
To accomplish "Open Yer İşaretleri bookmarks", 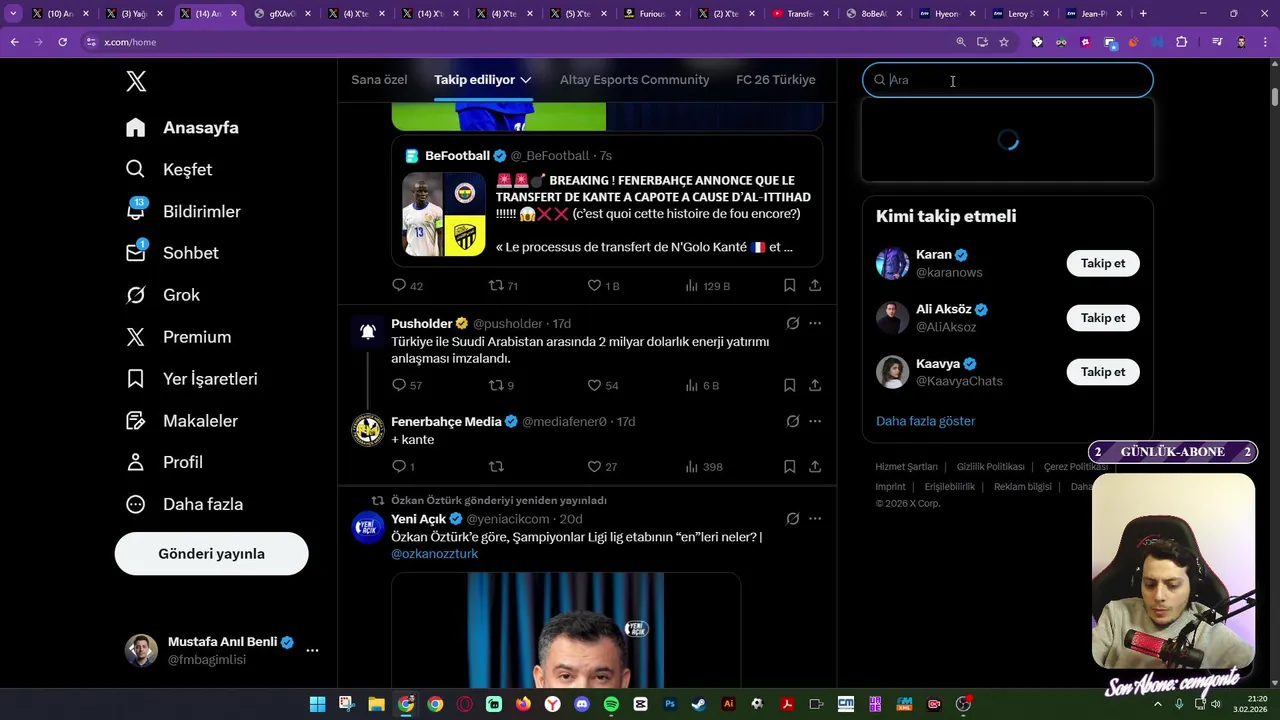I will pyautogui.click(x=192, y=379).
